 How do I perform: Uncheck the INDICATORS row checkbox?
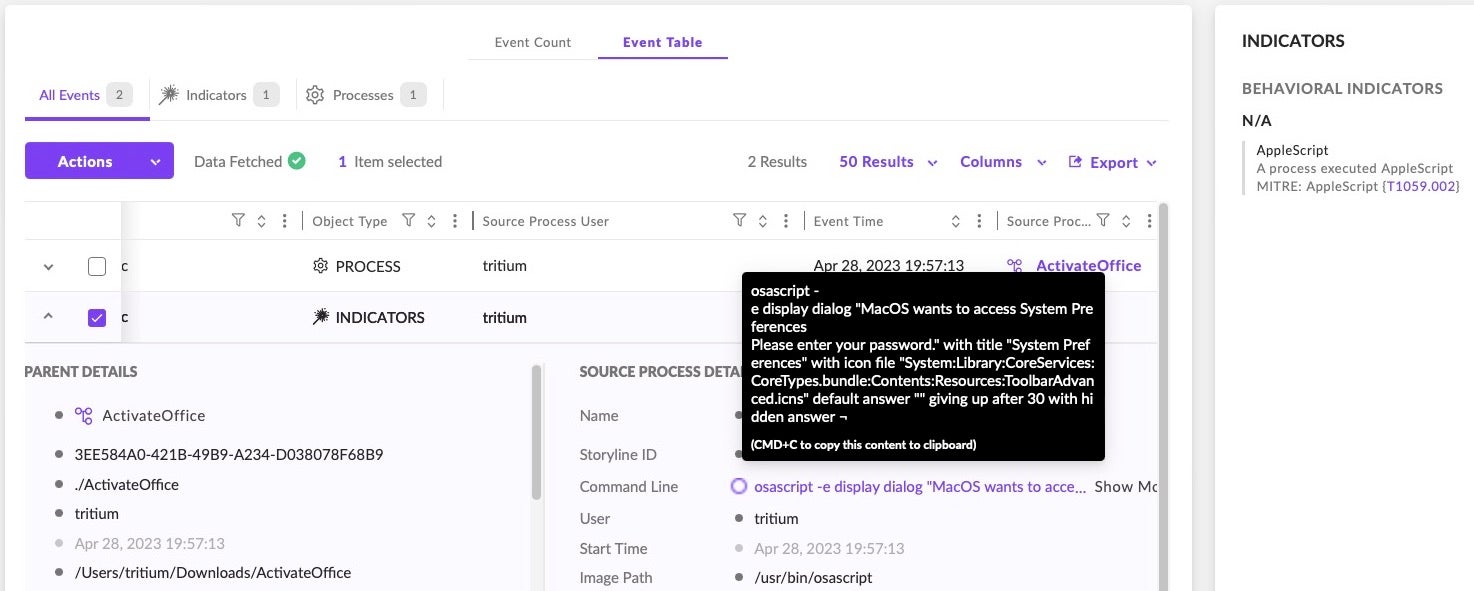point(97,318)
